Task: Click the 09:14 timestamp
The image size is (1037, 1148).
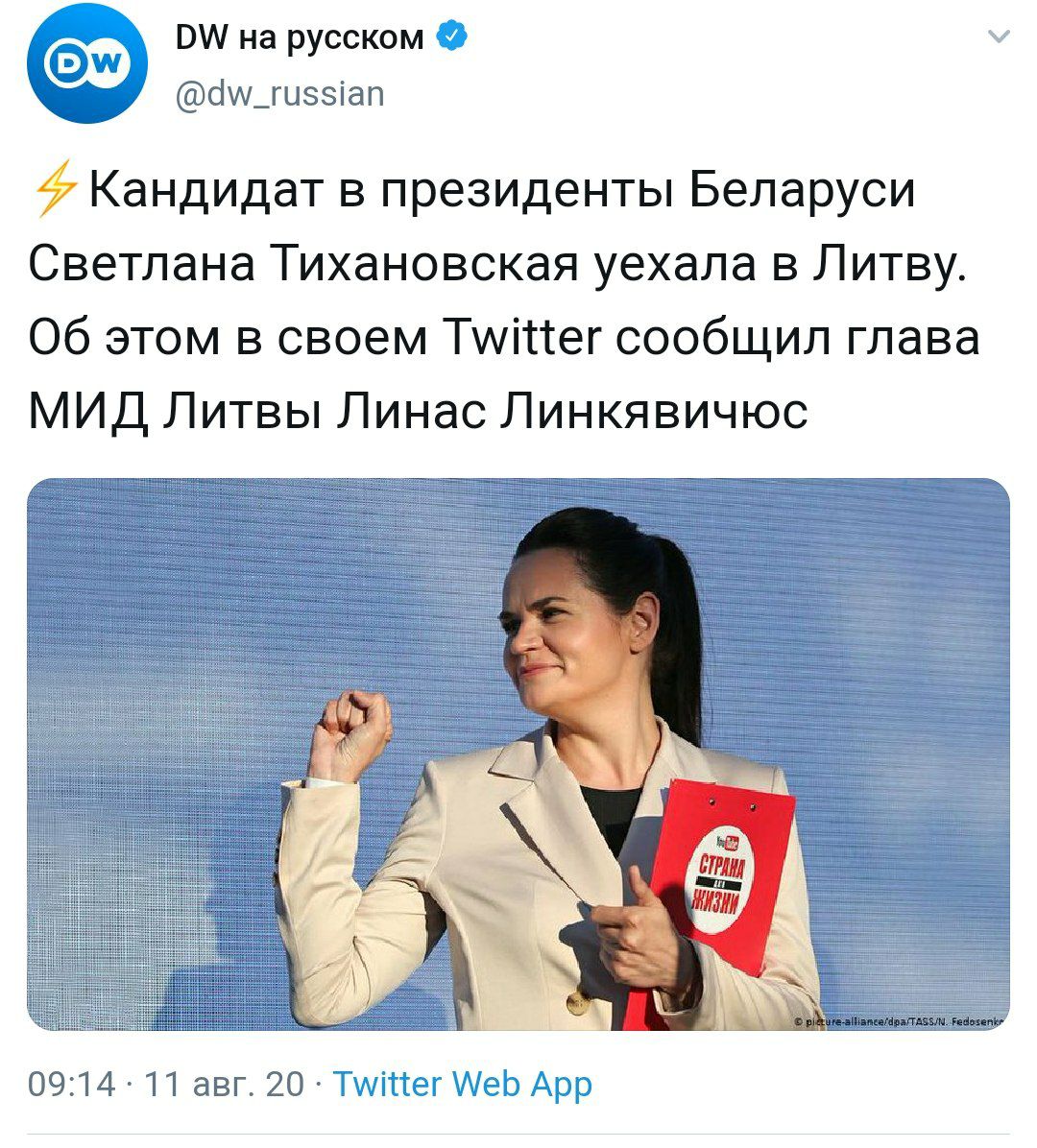Action: (x=72, y=1085)
